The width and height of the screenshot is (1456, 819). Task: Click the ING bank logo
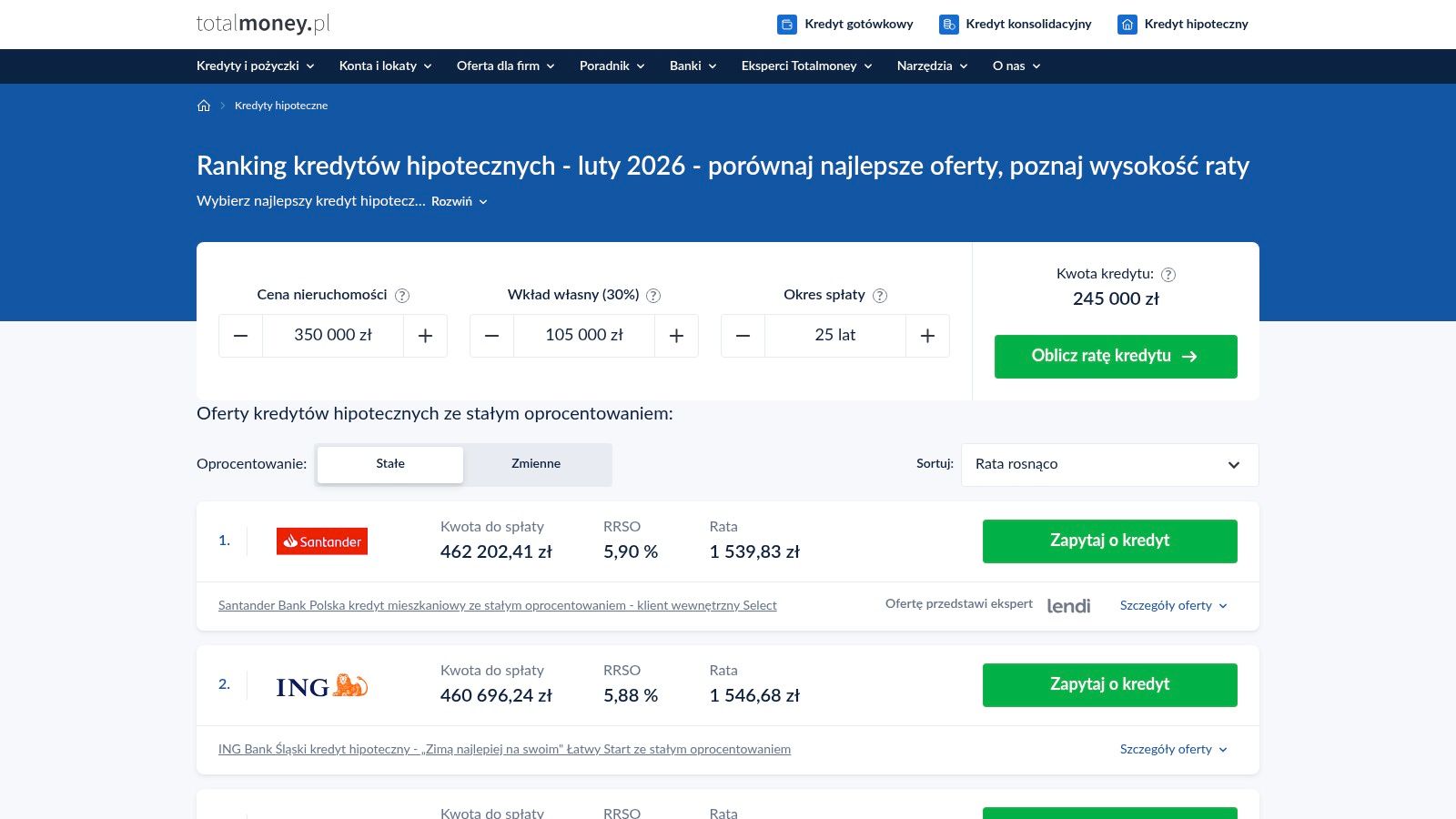[322, 686]
